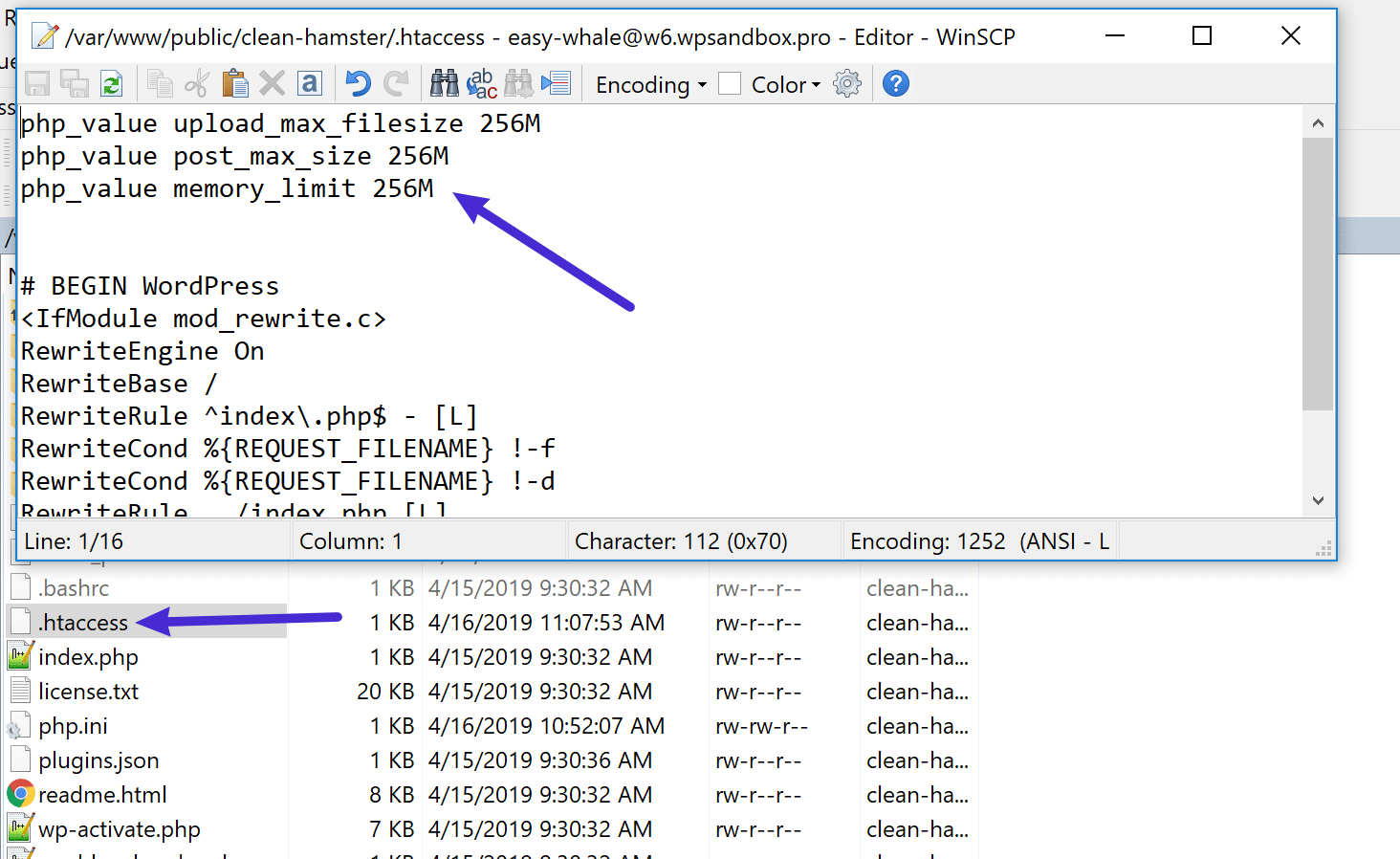The image size is (1400, 859).
Task: Open the Find dialog
Action: 444,83
